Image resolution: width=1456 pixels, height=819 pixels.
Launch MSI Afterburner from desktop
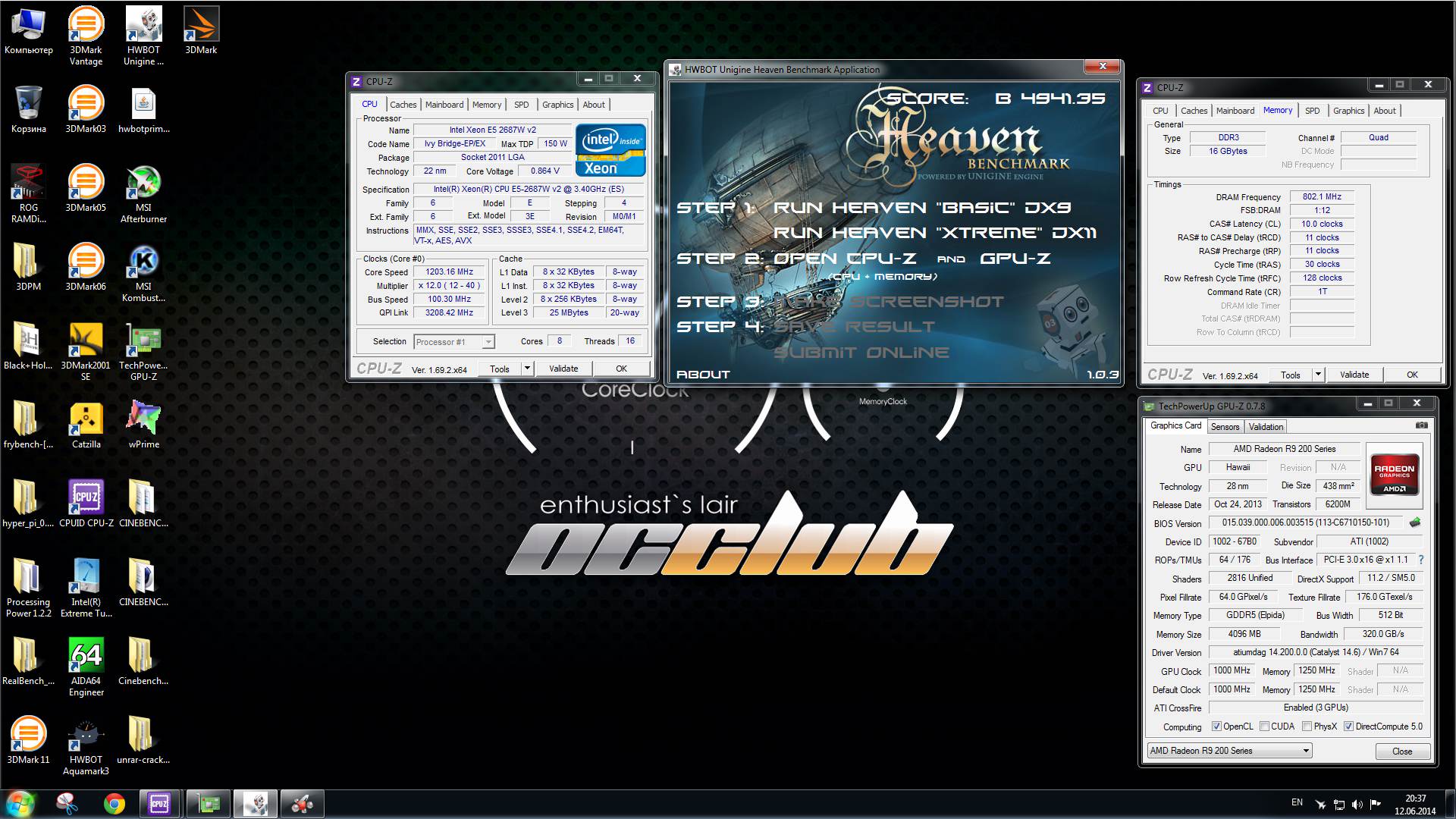[x=143, y=193]
